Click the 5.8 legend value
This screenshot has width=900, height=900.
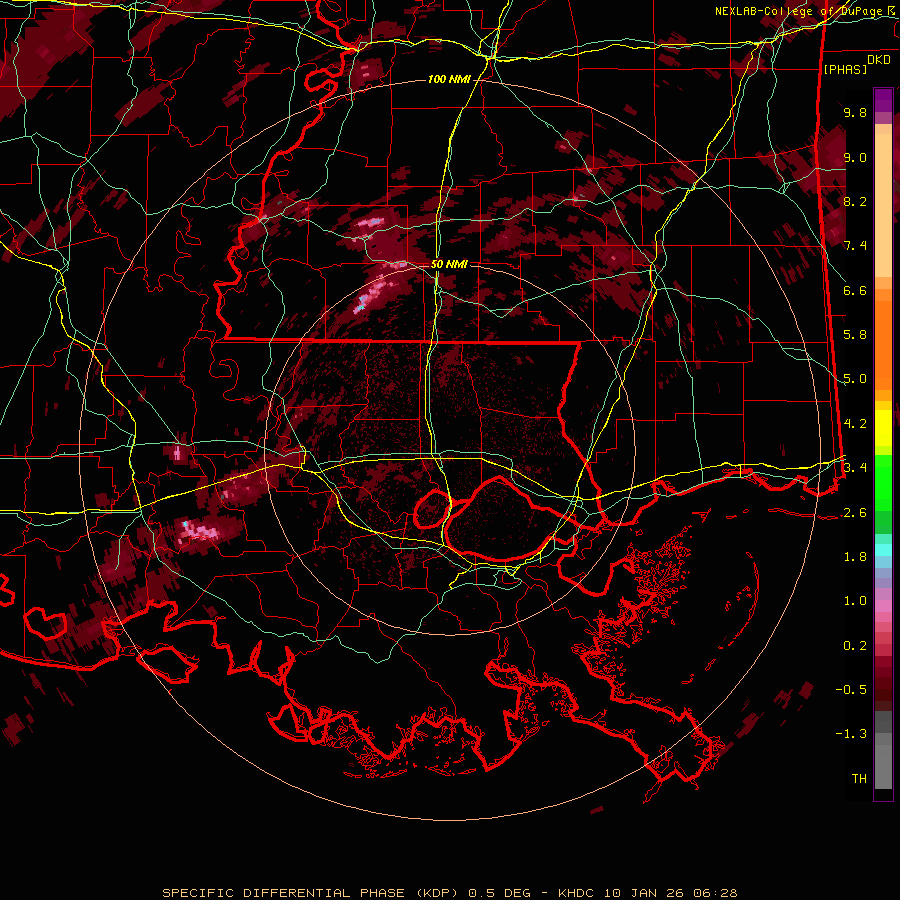click(855, 335)
